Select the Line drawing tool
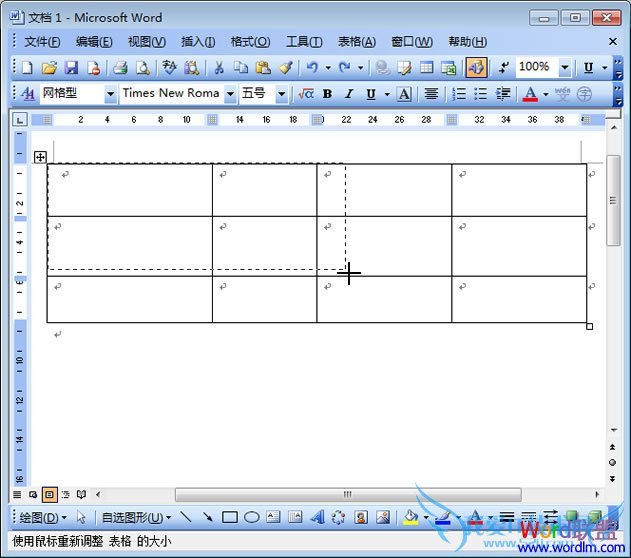The height and width of the screenshot is (558, 631). [x=185, y=517]
